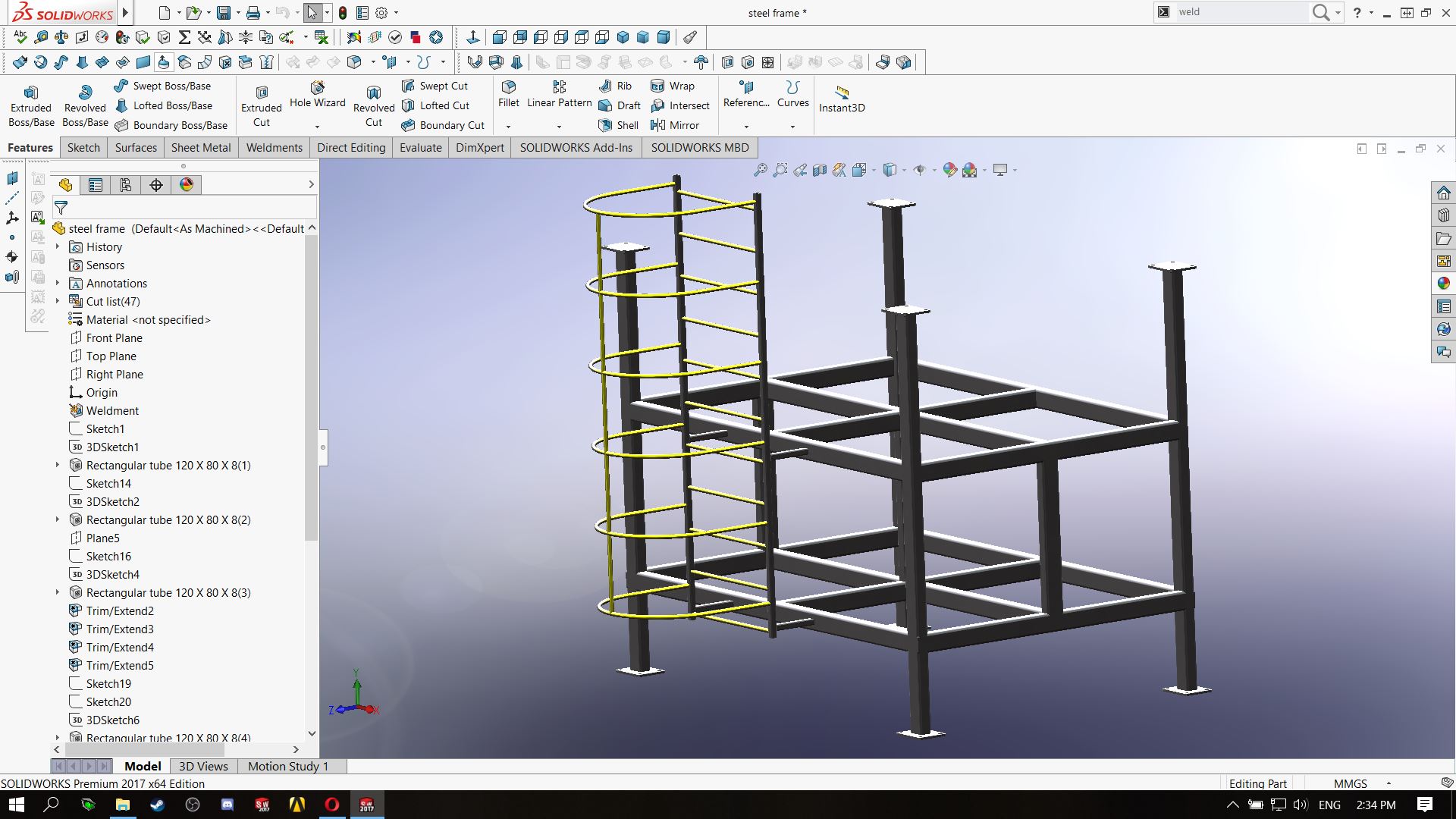Screen dimensions: 1456x819
Task: Click the filter icon in feature tree
Action: [x=61, y=207]
